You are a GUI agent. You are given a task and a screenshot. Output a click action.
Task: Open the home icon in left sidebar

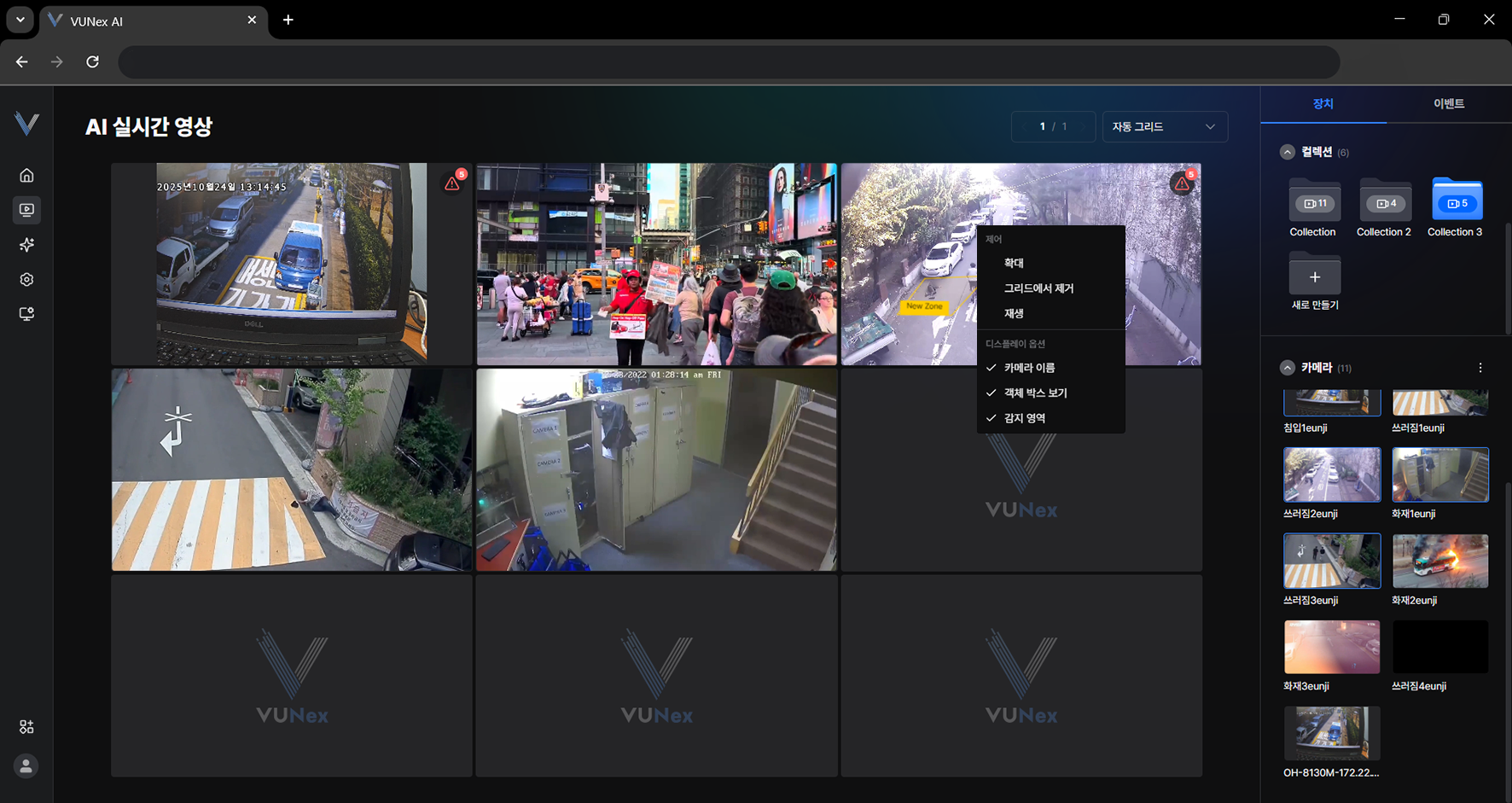coord(26,176)
